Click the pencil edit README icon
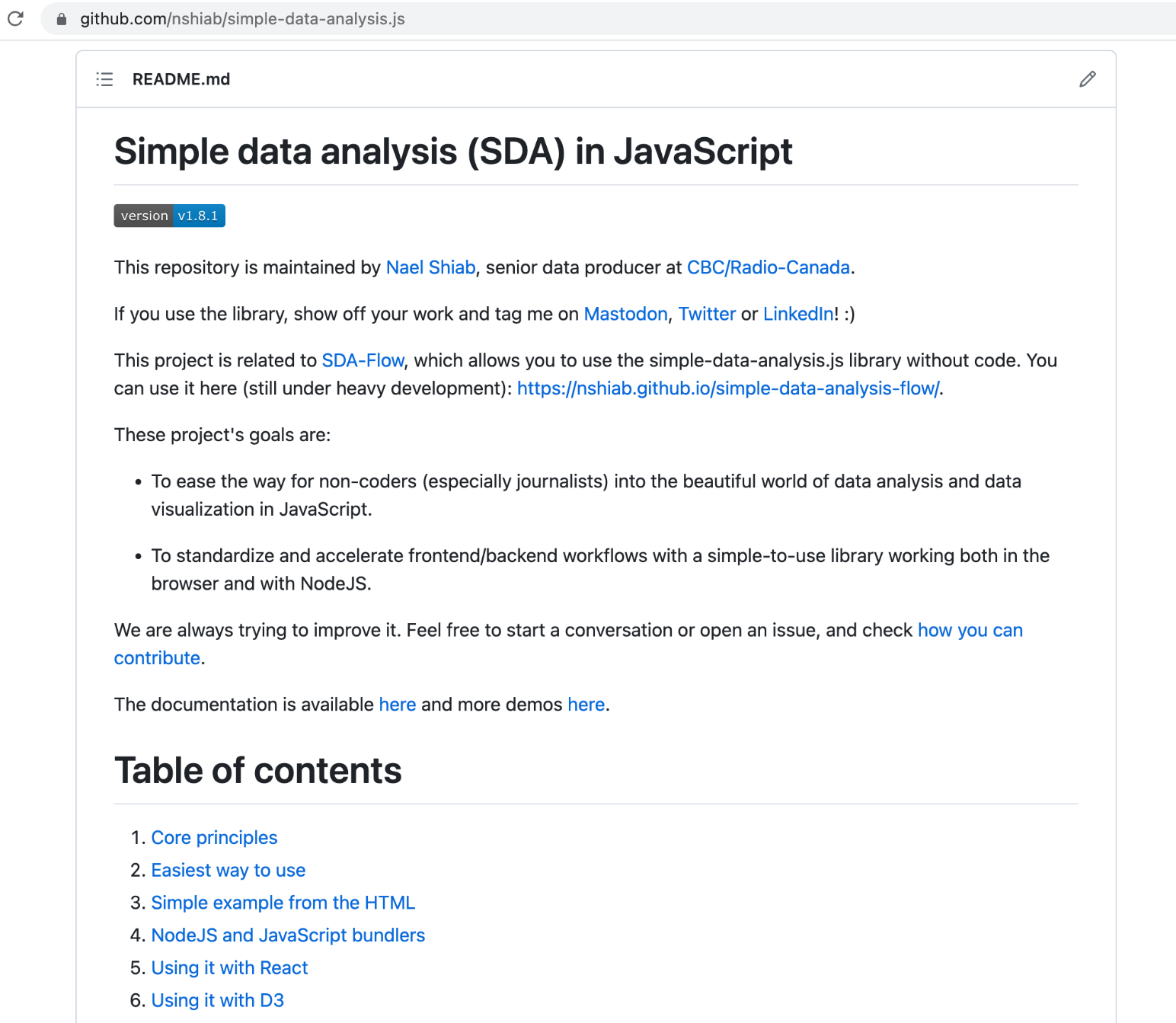Image resolution: width=1176 pixels, height=1023 pixels. tap(1088, 79)
